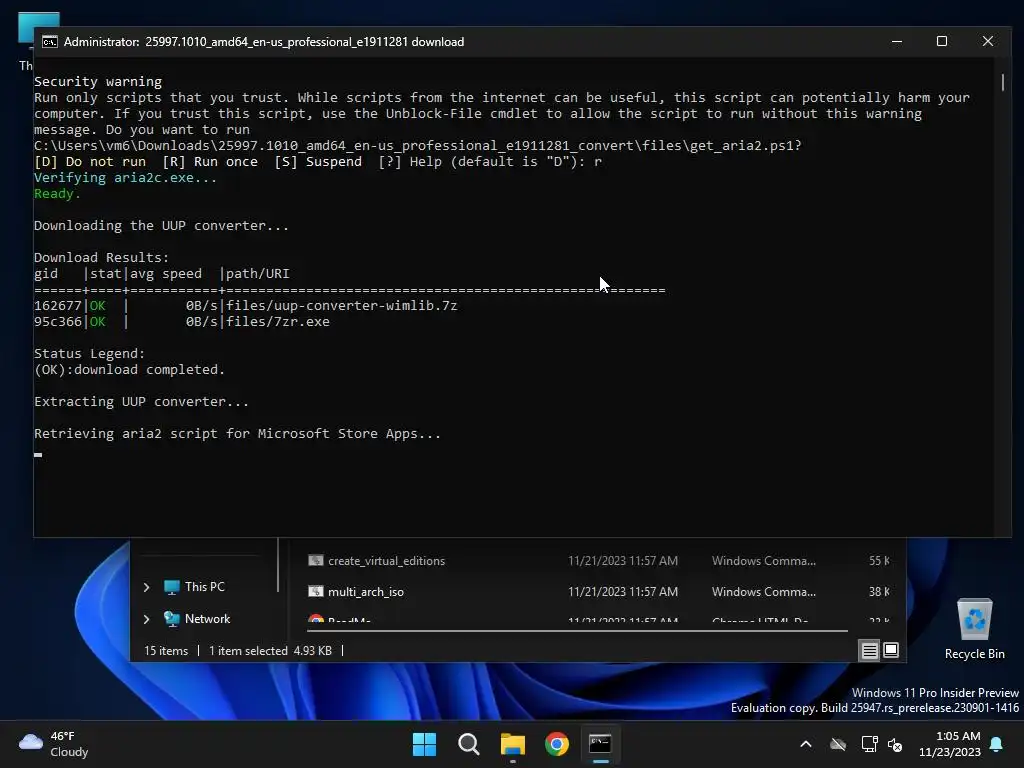This screenshot has width=1024, height=768.
Task: Click the '15 items' status bar text
Action: 166,651
